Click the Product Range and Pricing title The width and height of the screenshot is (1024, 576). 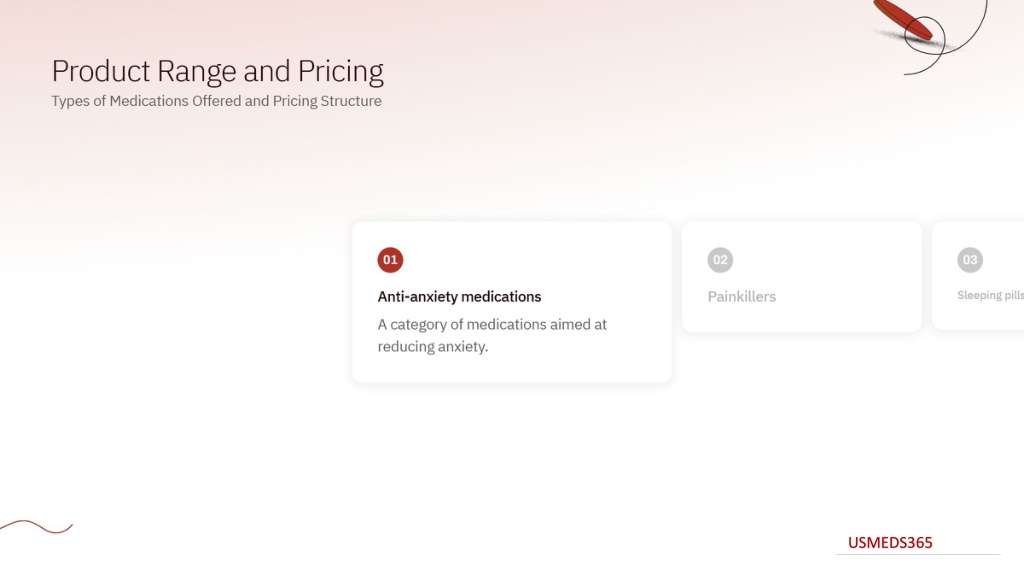(x=217, y=71)
